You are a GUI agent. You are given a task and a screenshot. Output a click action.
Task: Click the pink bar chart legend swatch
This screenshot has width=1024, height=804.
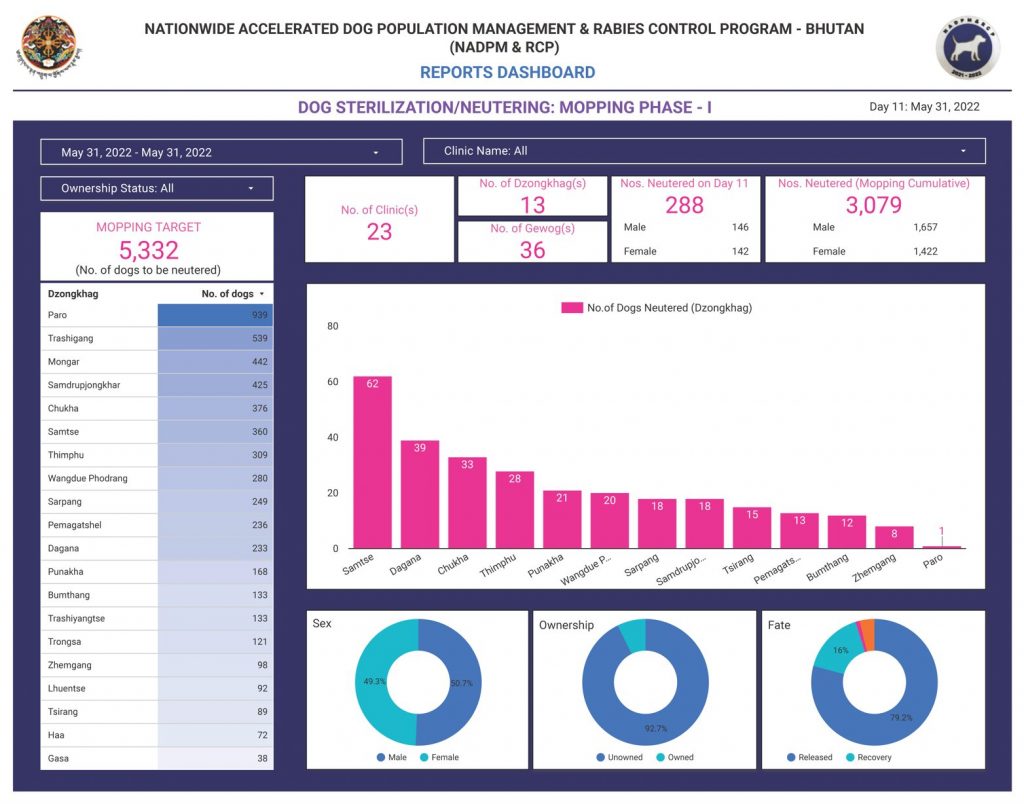point(571,308)
